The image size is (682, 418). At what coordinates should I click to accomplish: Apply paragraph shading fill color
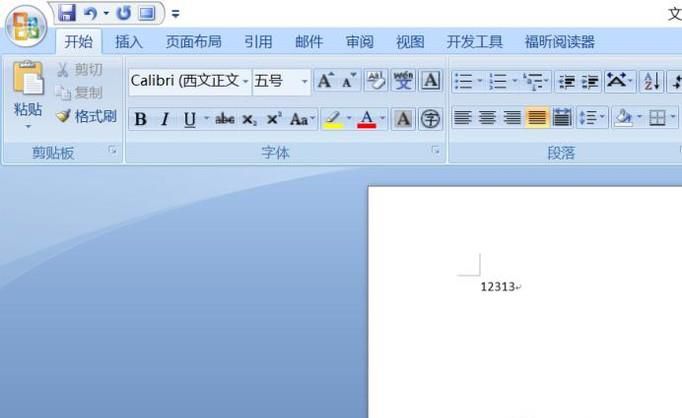[x=623, y=117]
